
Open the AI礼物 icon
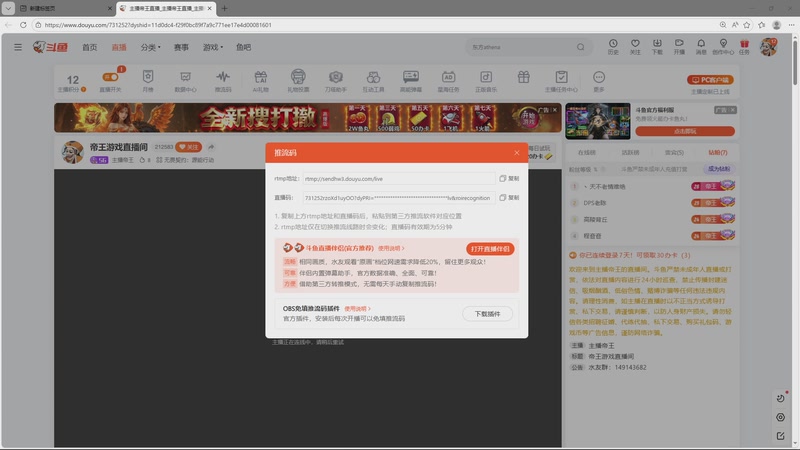[x=260, y=81]
